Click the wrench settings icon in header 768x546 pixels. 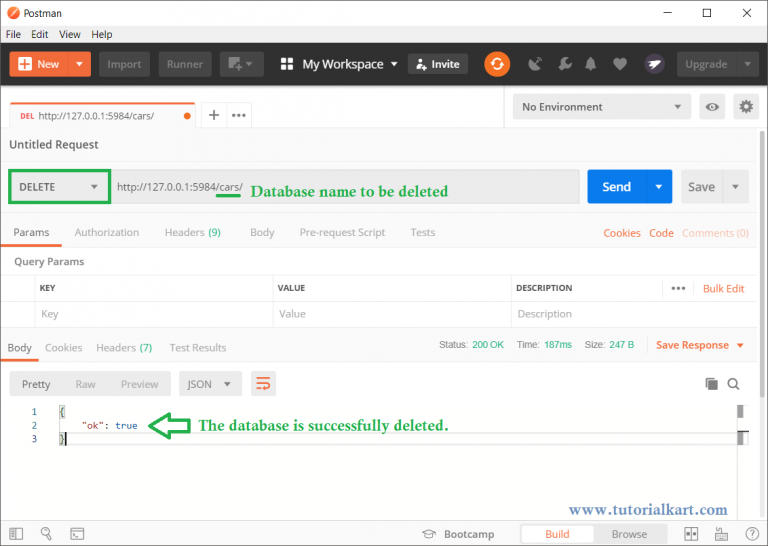(563, 64)
